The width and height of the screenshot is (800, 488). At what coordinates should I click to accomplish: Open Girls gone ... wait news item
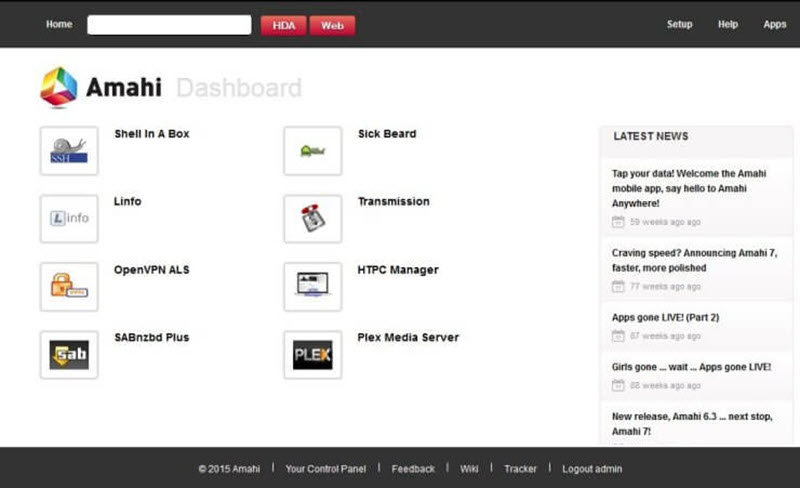tap(691, 367)
